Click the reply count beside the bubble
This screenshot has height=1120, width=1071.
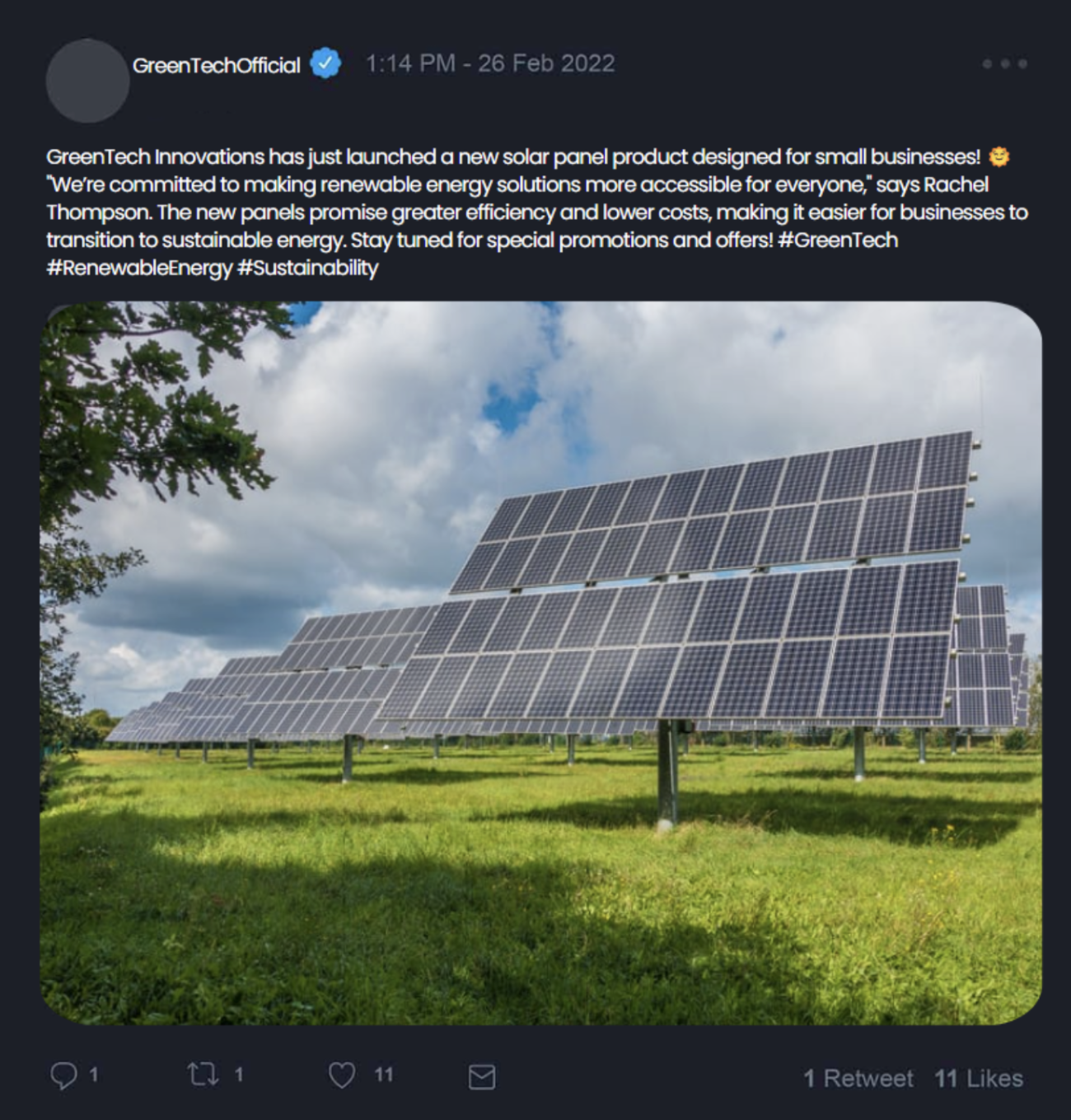(x=94, y=1075)
